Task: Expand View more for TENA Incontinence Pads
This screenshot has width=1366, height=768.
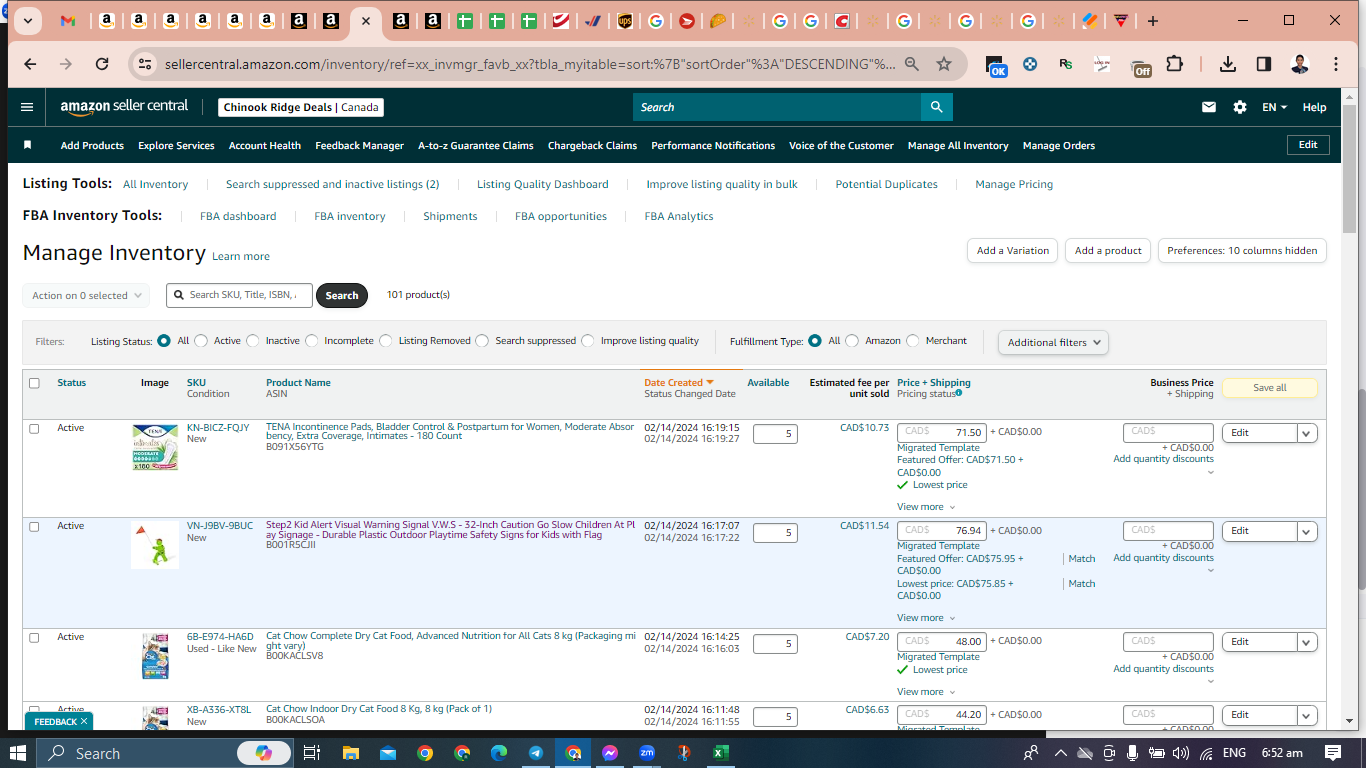Action: [926, 507]
